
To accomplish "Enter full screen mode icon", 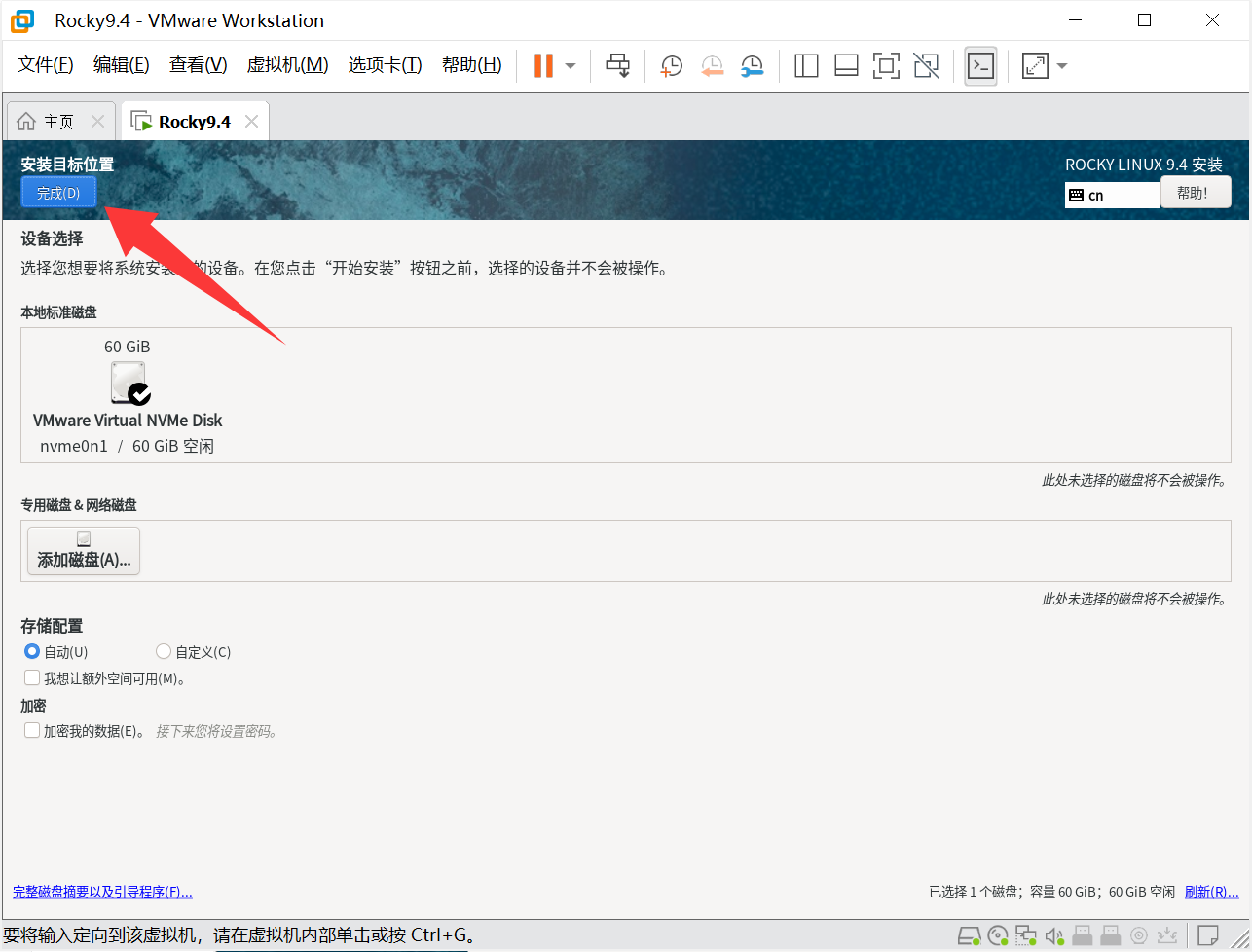I will pyautogui.click(x=886, y=66).
